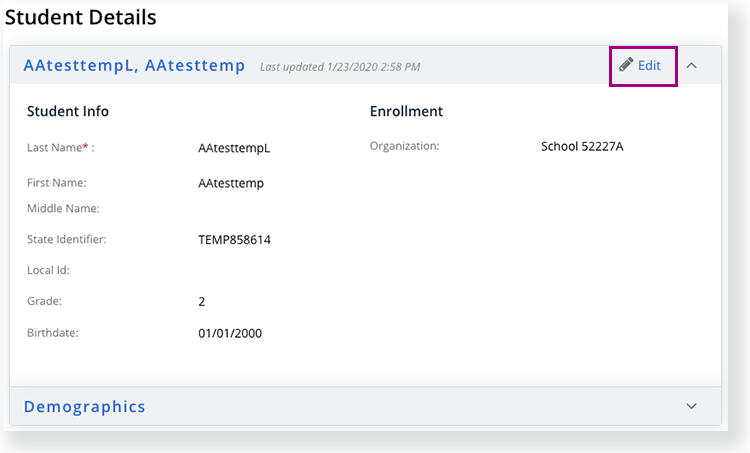Click the Edit button with pencil icon

coord(640,65)
